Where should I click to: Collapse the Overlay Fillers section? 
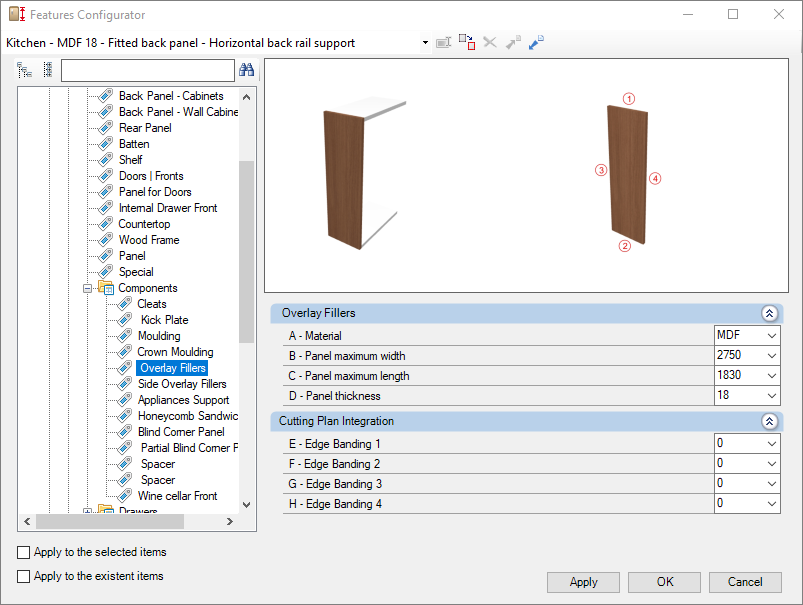769,313
